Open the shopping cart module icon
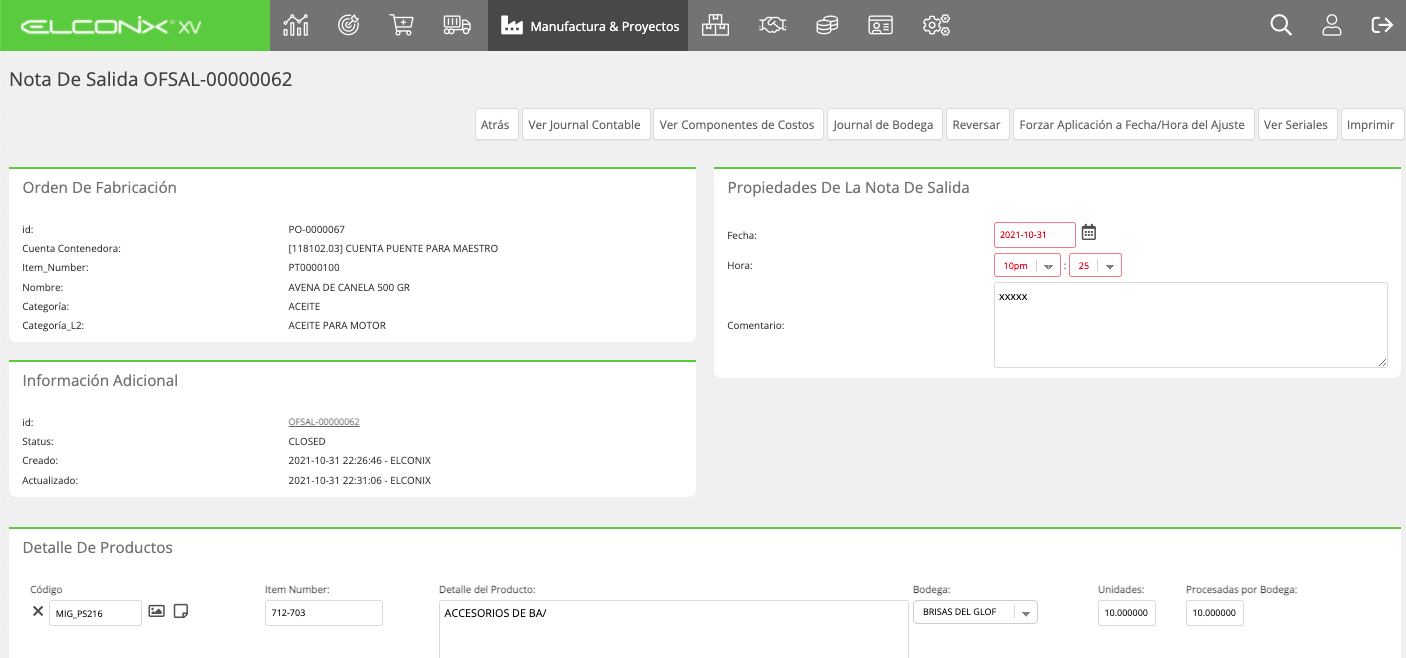This screenshot has height=658, width=1406. click(x=401, y=25)
